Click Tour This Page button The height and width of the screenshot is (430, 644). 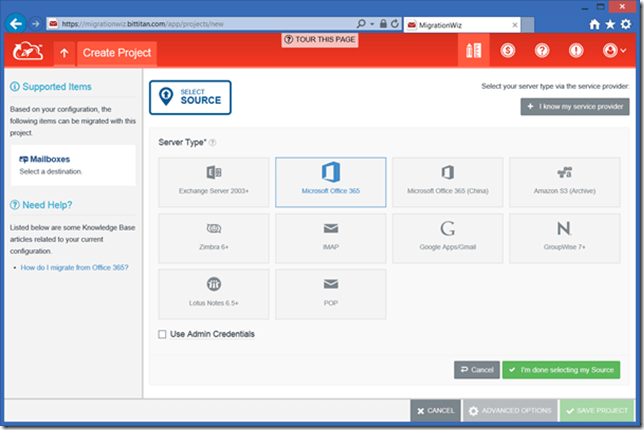(x=320, y=39)
